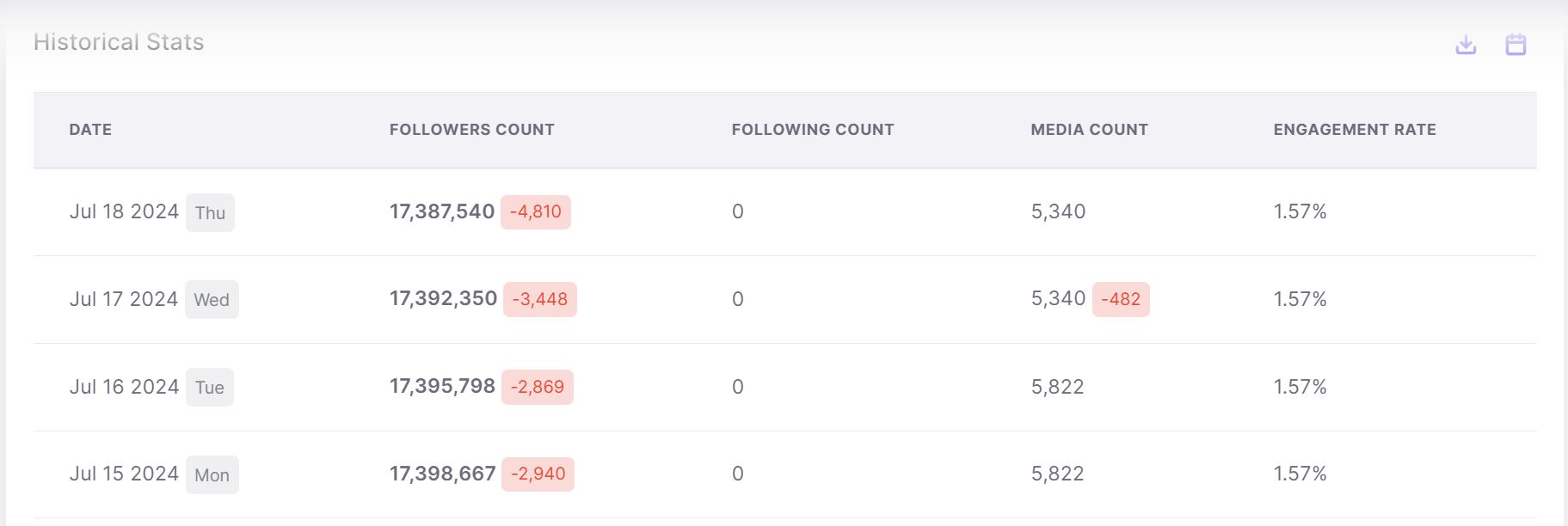
Task: Click the MEDIA COUNT column header
Action: pos(1089,130)
